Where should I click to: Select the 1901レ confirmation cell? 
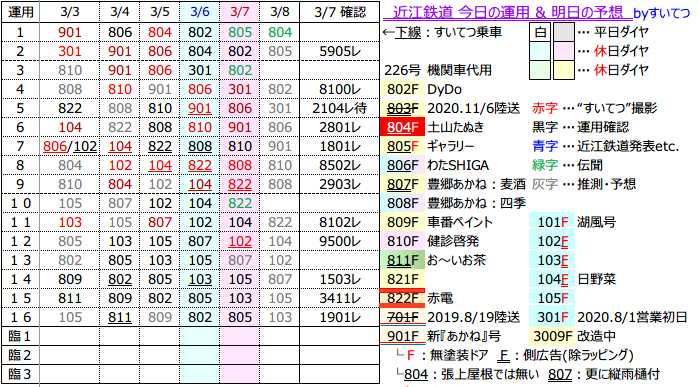[x=340, y=317]
